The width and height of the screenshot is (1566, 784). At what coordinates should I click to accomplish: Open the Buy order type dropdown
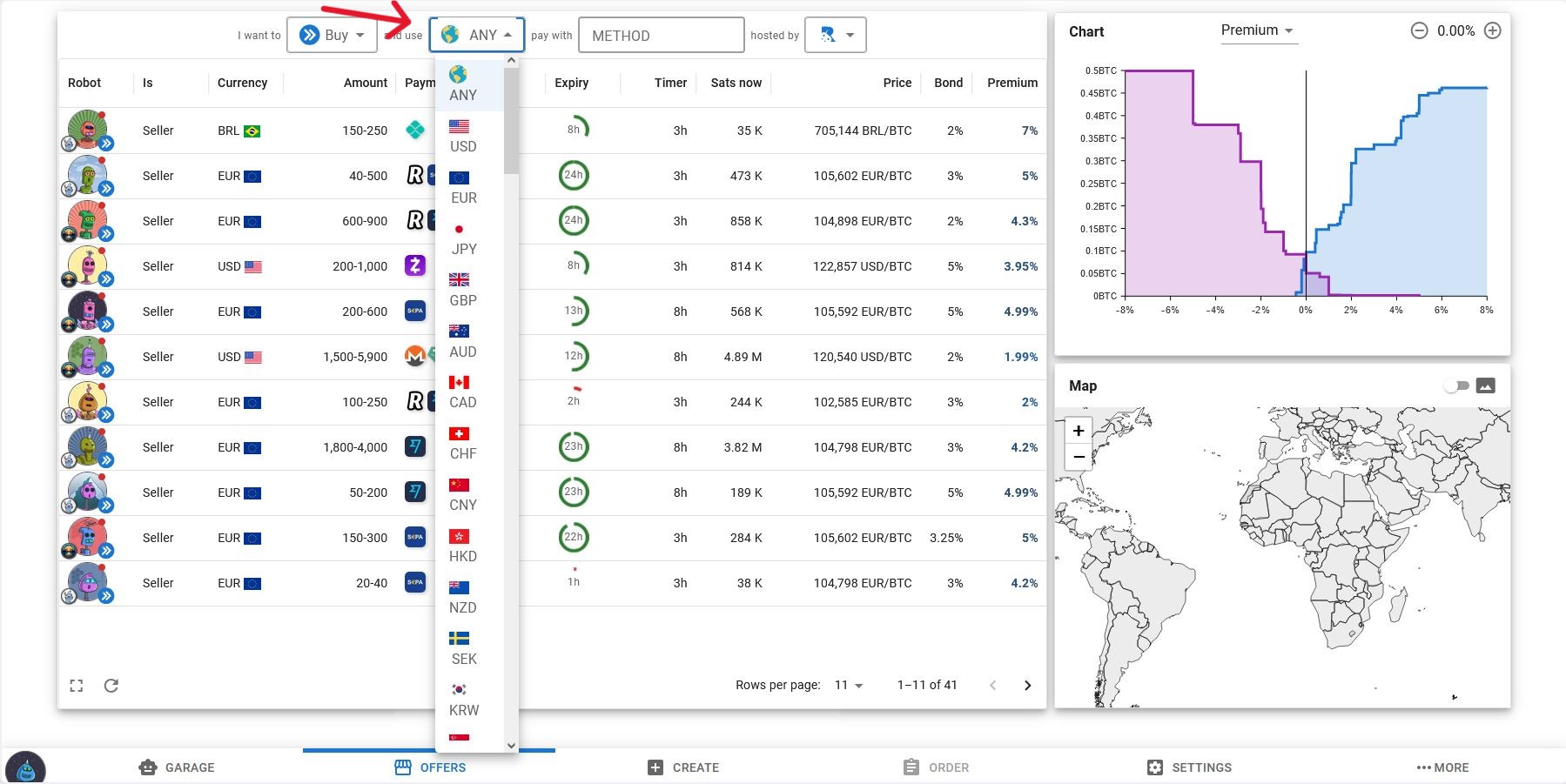tap(332, 35)
